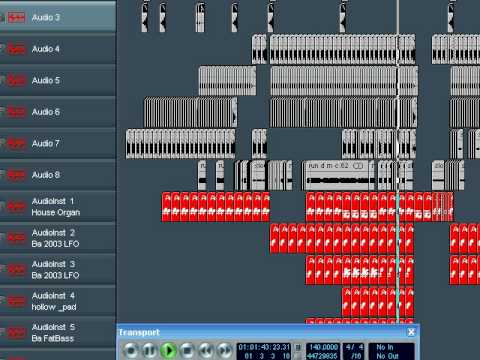The image size is (480, 360).
Task: Close the Transport panel
Action: click(411, 332)
